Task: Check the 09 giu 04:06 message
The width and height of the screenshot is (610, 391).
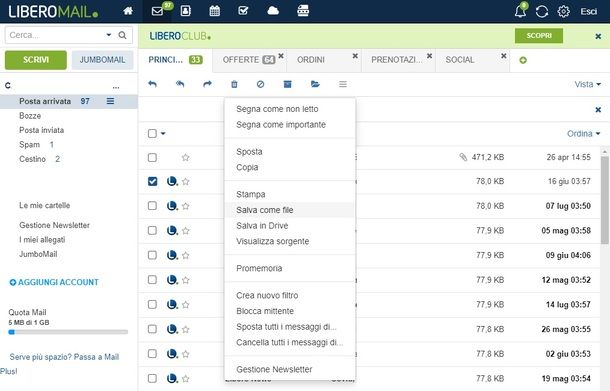Action: pyautogui.click(x=152, y=255)
